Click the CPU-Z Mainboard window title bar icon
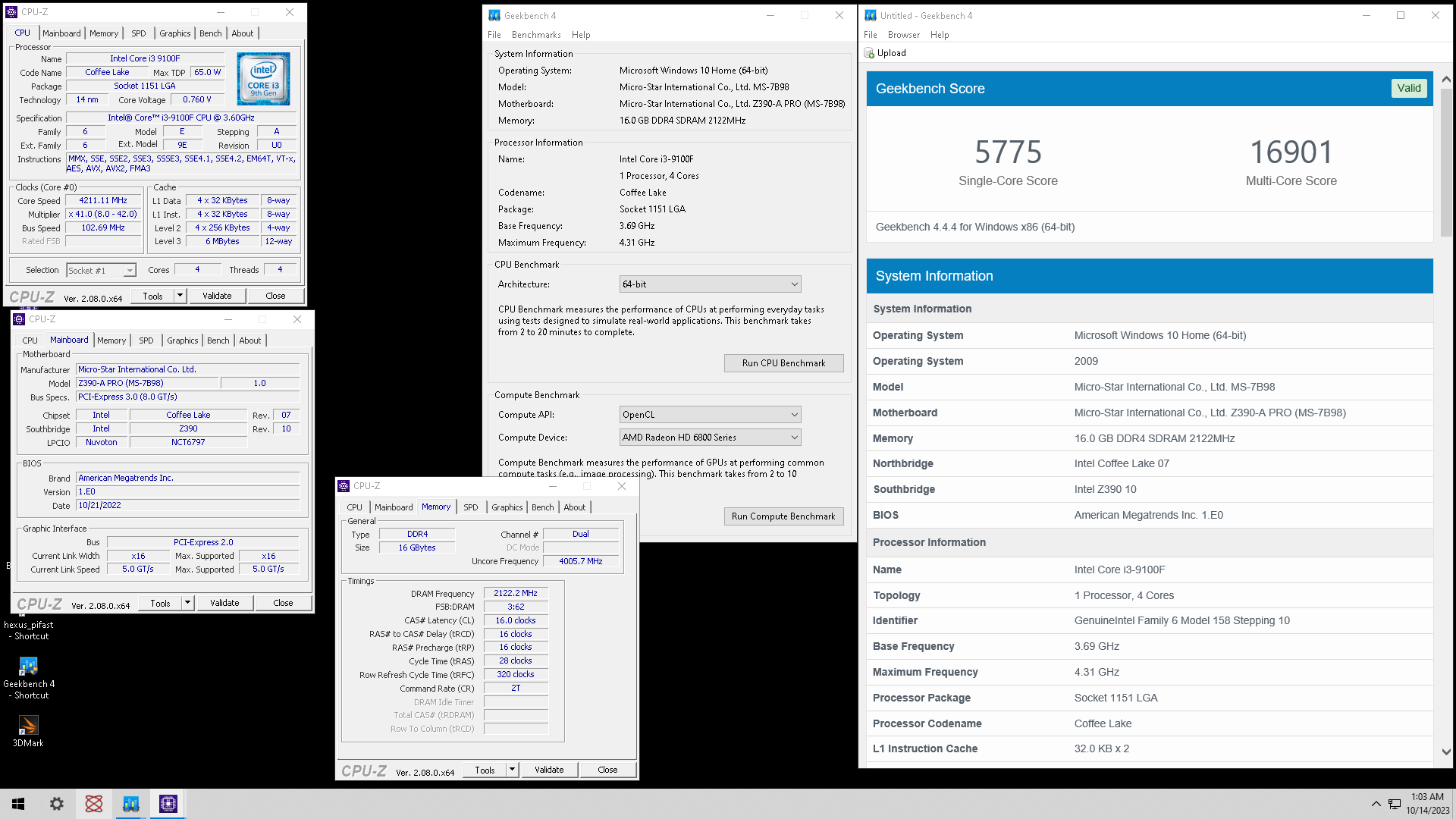This screenshot has width=1456, height=819. [x=19, y=319]
